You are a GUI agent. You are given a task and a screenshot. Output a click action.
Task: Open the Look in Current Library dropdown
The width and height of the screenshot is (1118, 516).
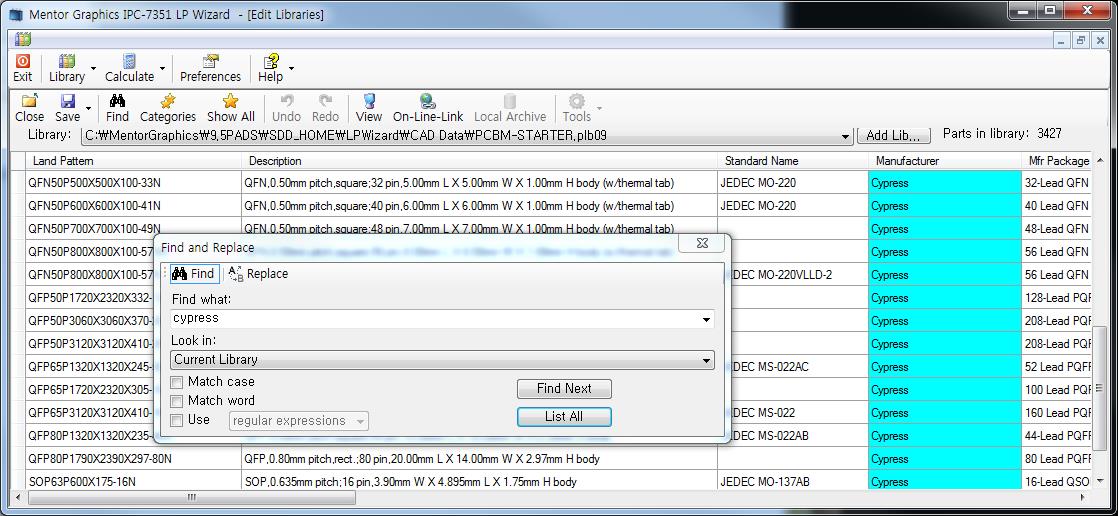point(707,361)
